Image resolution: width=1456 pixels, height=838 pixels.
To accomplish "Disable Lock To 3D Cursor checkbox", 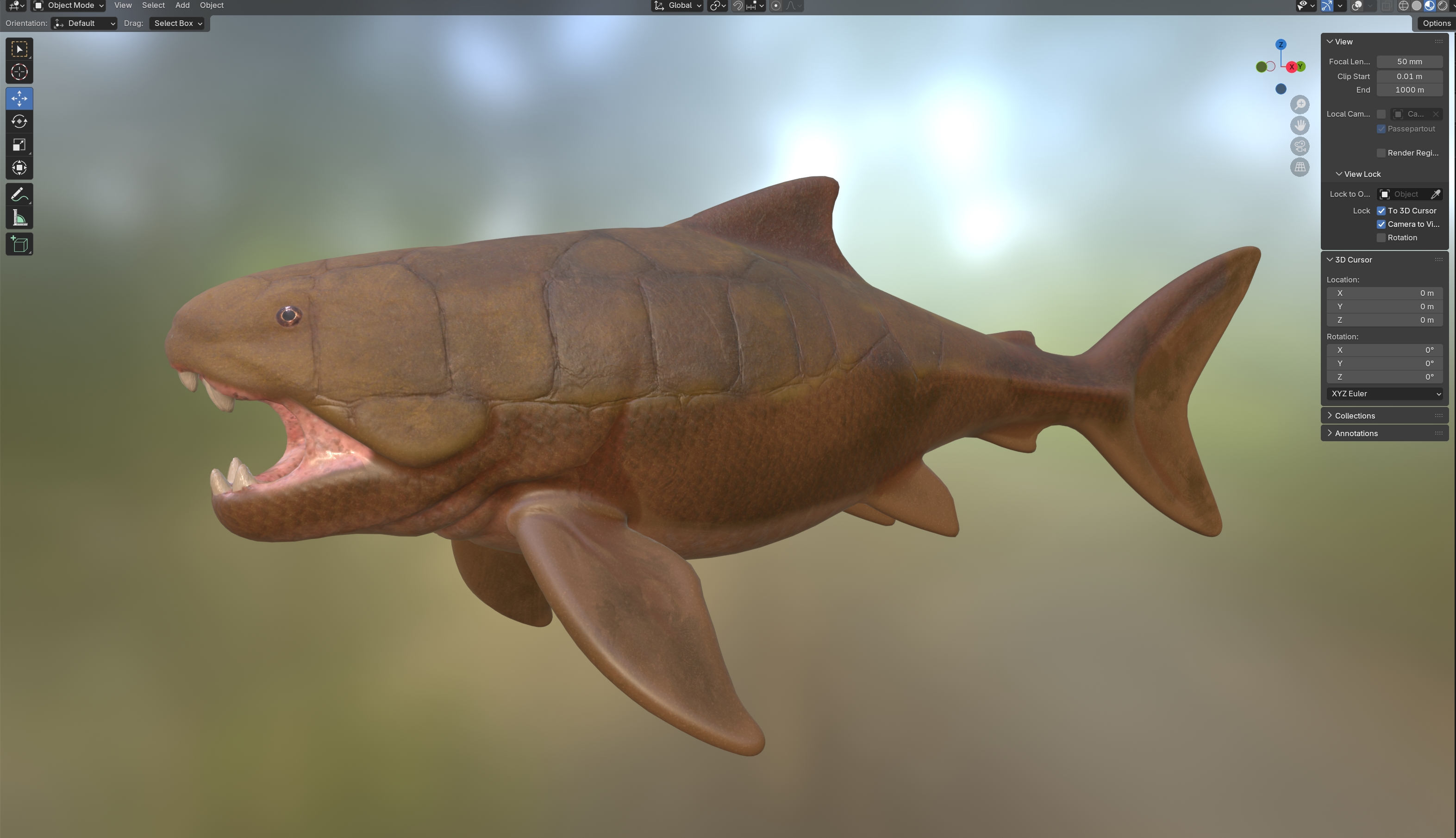I will click(1381, 211).
